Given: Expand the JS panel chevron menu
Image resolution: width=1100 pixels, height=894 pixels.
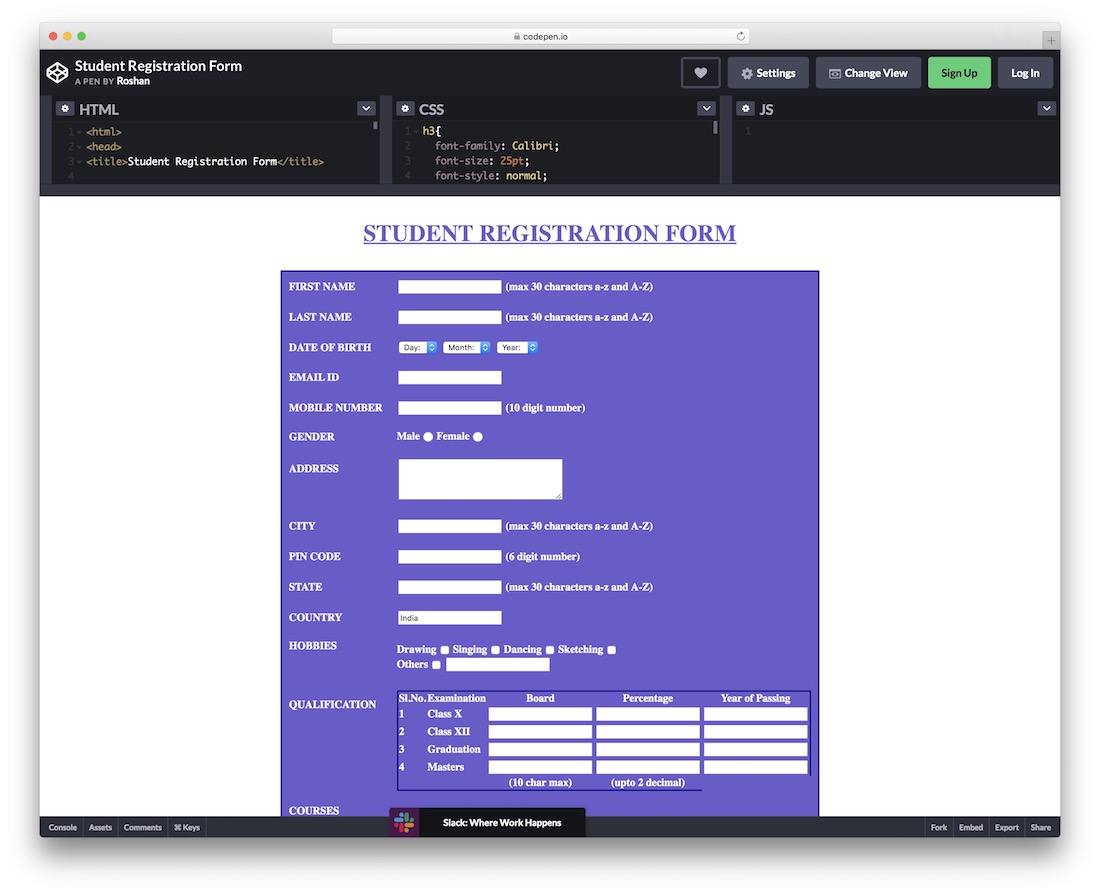Looking at the screenshot, I should tap(1046, 108).
